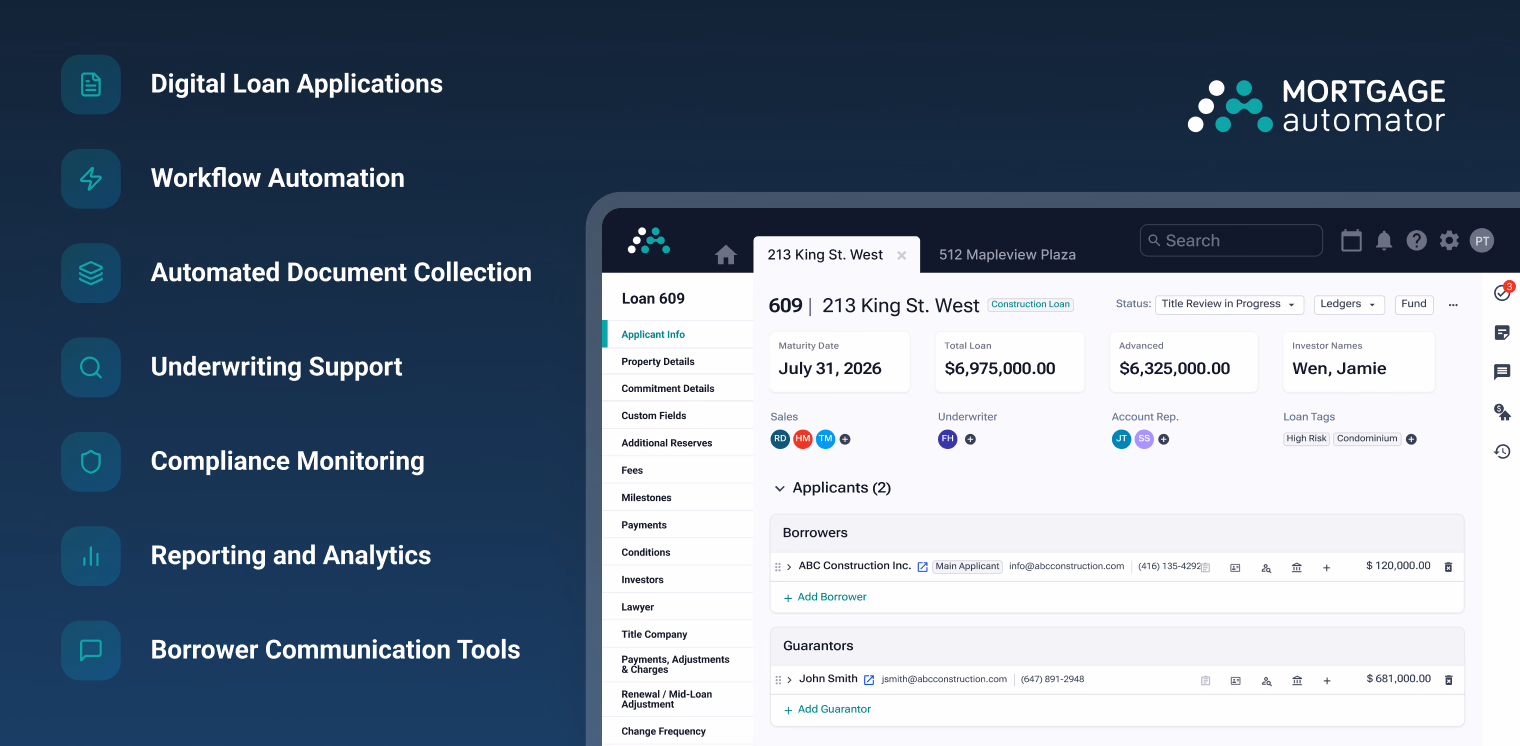
Task: Add a person under Account Rep.
Action: coord(1164,439)
